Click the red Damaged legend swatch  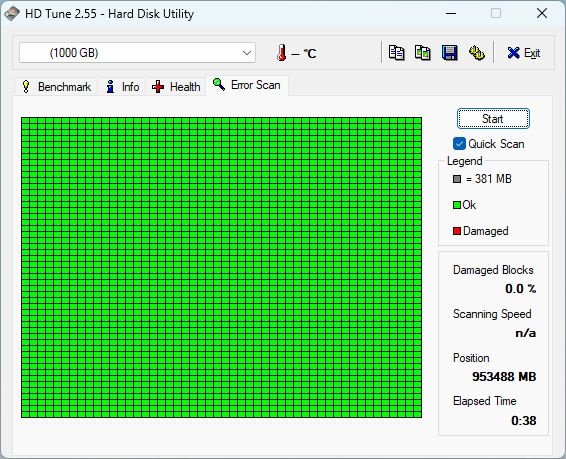[x=457, y=231]
